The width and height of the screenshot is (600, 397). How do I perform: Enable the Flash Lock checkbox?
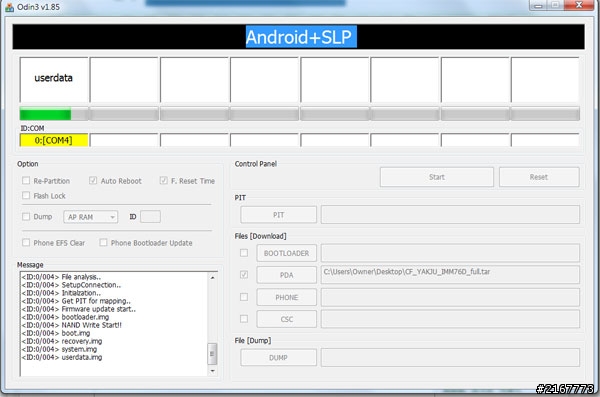pos(26,195)
